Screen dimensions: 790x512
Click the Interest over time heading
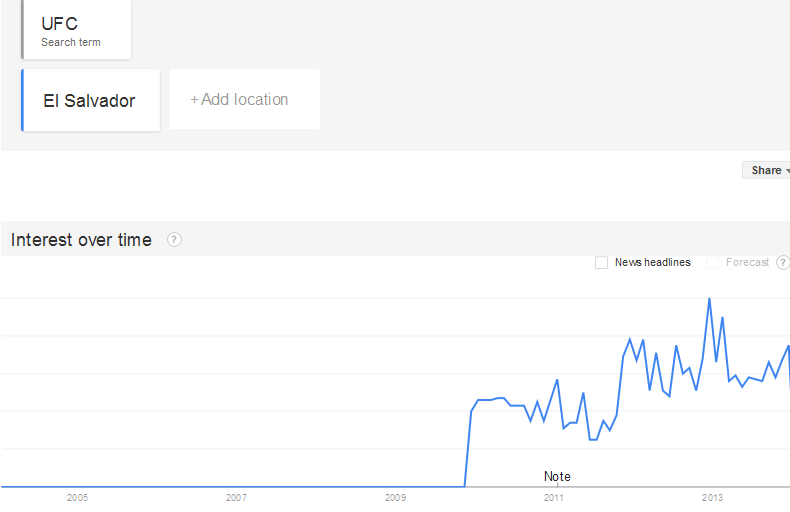click(81, 240)
